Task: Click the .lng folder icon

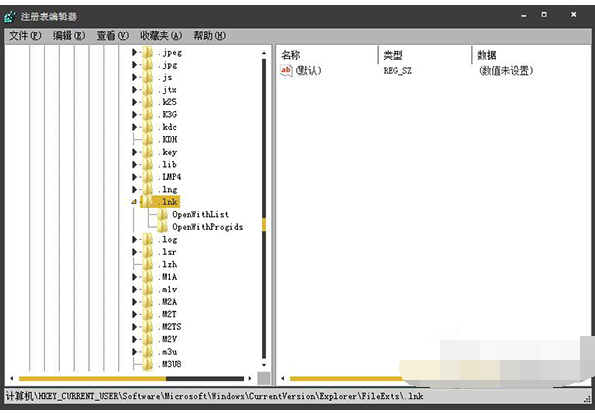Action: 148,189
